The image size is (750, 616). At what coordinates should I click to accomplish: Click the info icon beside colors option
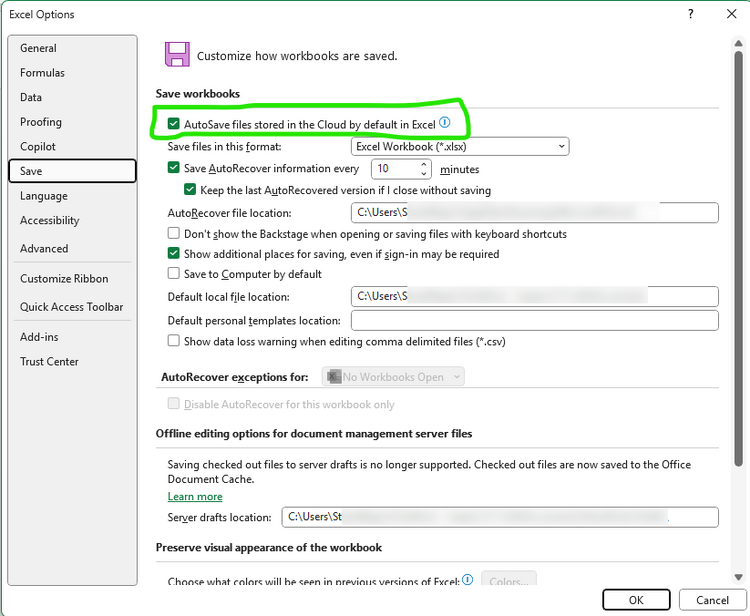[x=467, y=580]
